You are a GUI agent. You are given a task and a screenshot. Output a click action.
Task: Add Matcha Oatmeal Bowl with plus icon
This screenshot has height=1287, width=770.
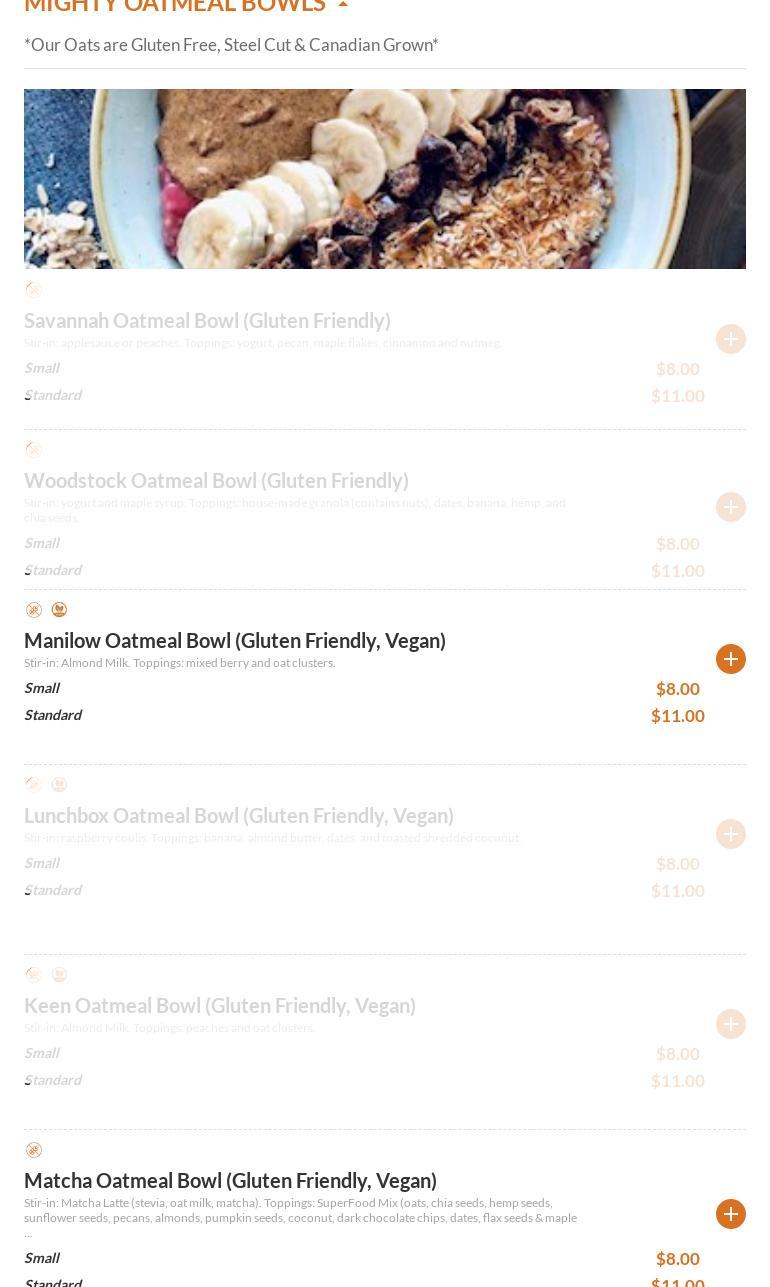coord(731,1214)
